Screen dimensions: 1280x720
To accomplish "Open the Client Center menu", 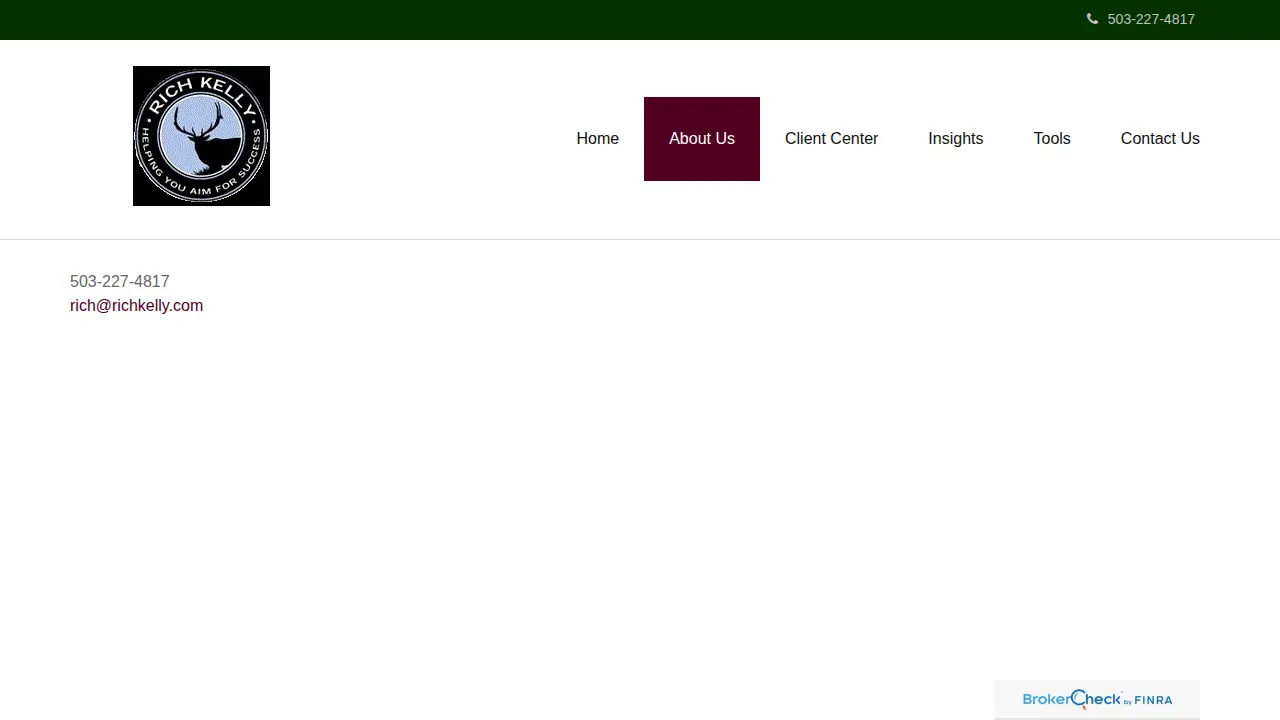I will click(x=832, y=139).
